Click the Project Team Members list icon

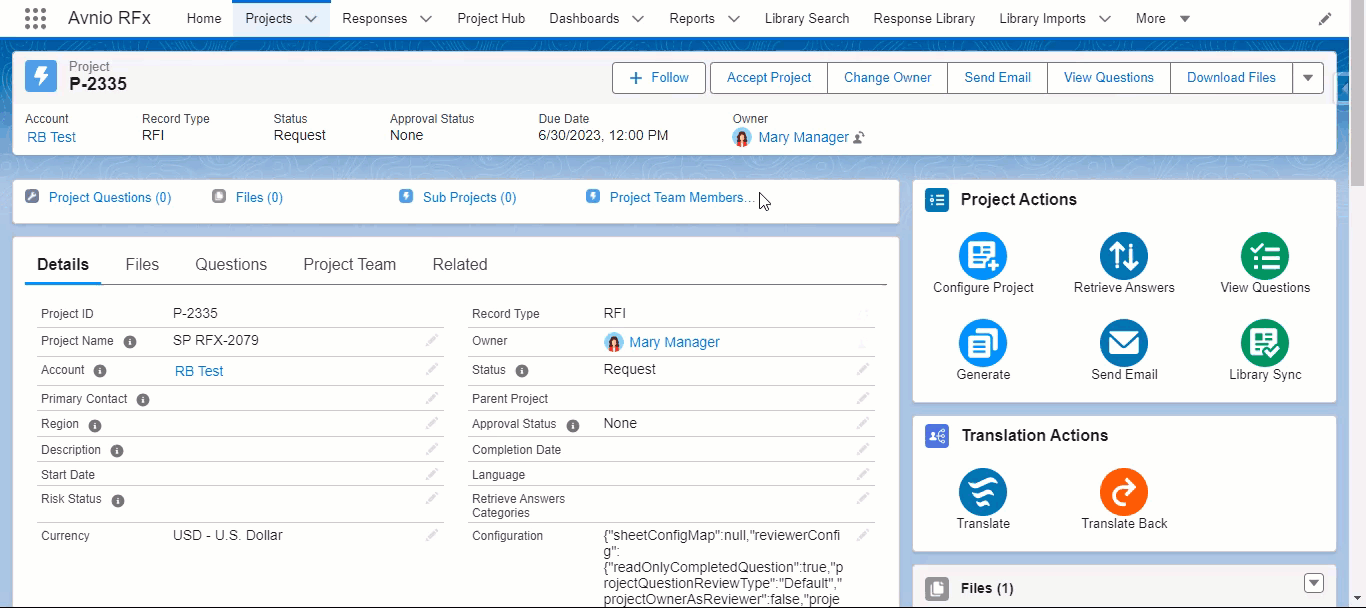pos(593,196)
